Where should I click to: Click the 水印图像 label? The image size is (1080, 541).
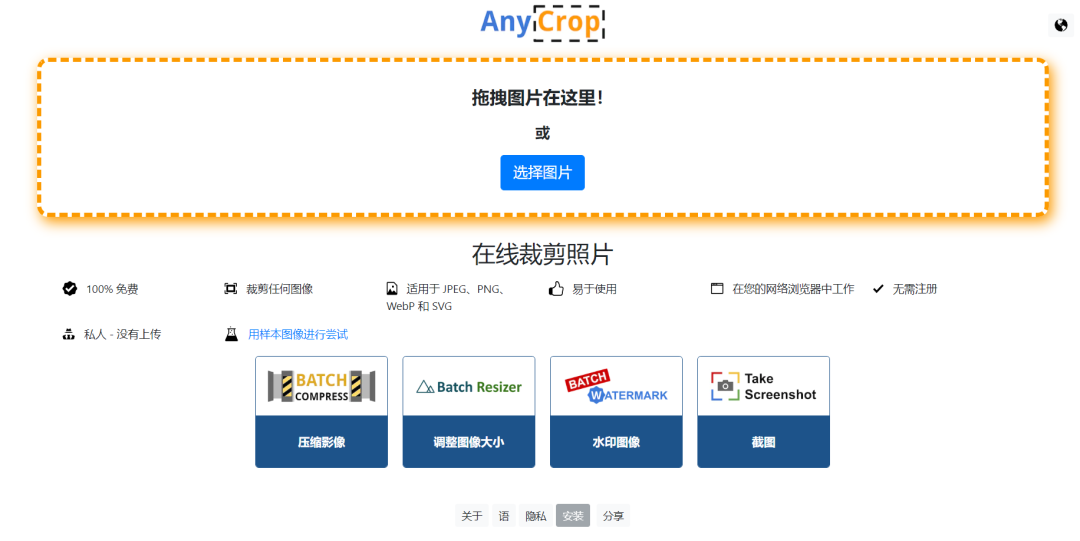[x=616, y=442]
